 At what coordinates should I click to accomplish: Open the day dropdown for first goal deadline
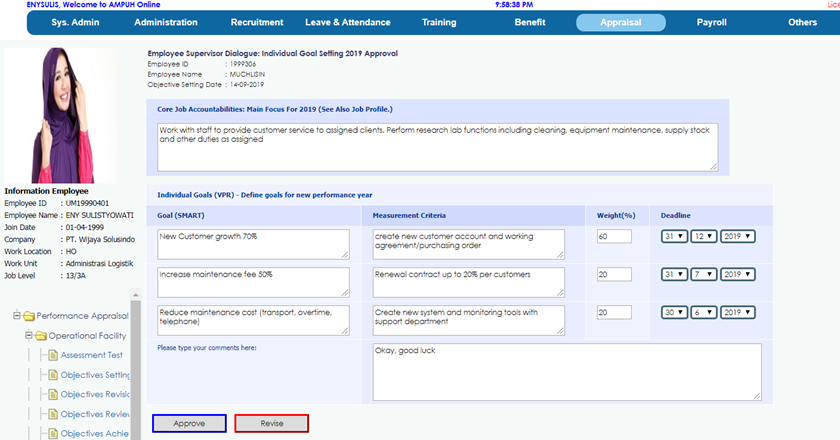[x=672, y=236]
